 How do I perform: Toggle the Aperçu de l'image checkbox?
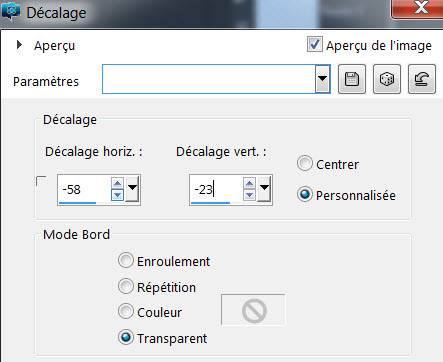tap(314, 44)
